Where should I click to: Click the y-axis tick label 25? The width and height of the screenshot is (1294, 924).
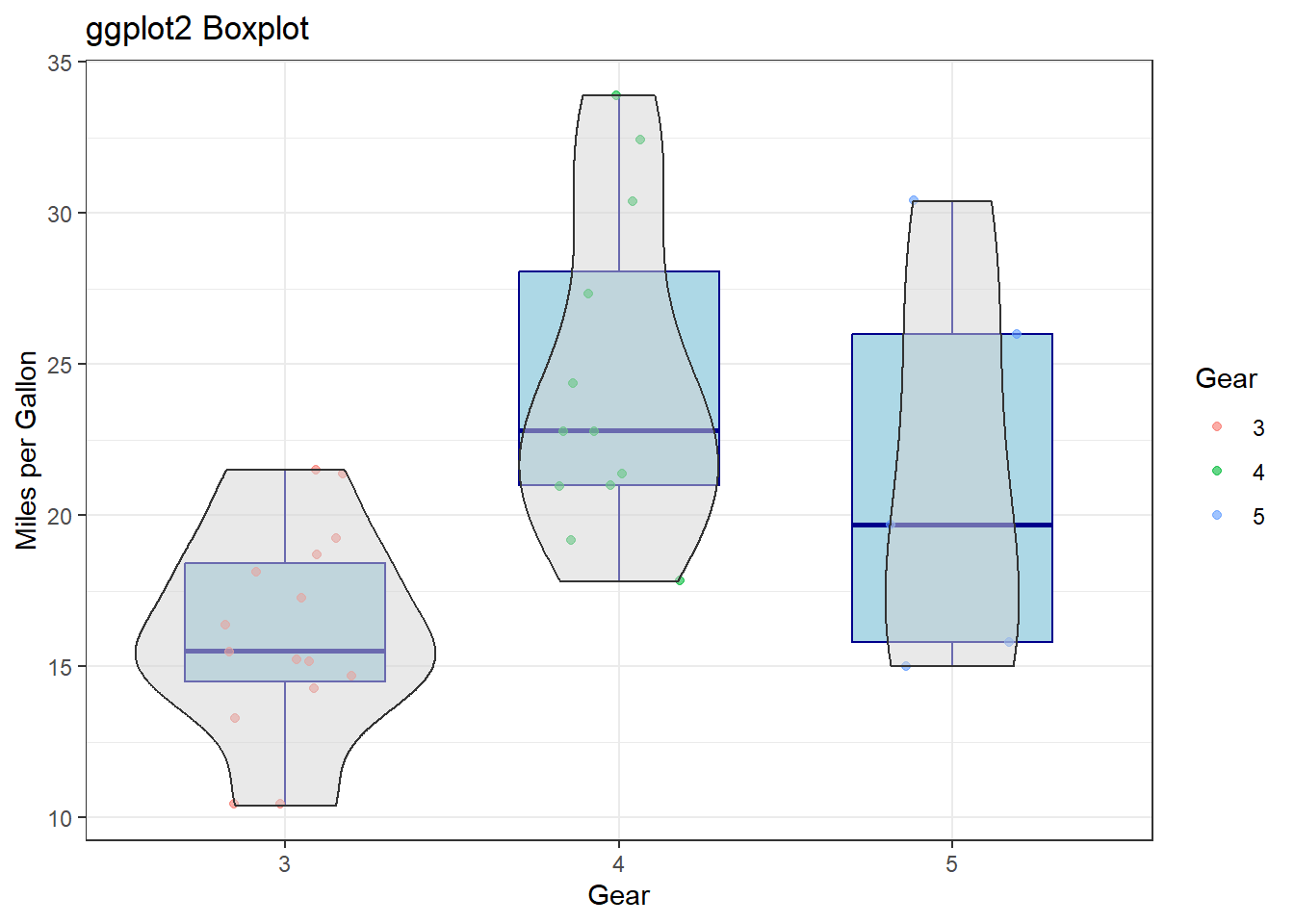coord(60,365)
